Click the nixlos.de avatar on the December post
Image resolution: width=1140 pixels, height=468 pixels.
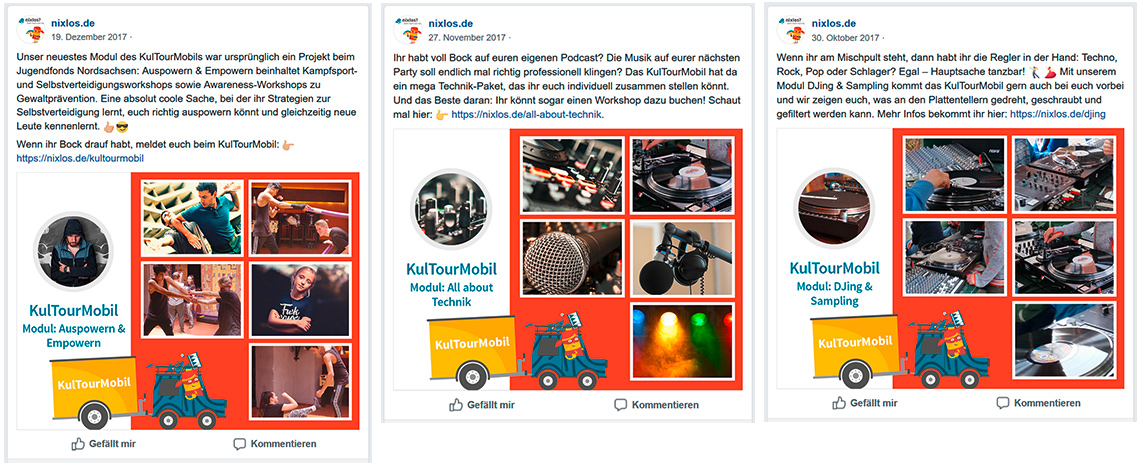[30, 29]
